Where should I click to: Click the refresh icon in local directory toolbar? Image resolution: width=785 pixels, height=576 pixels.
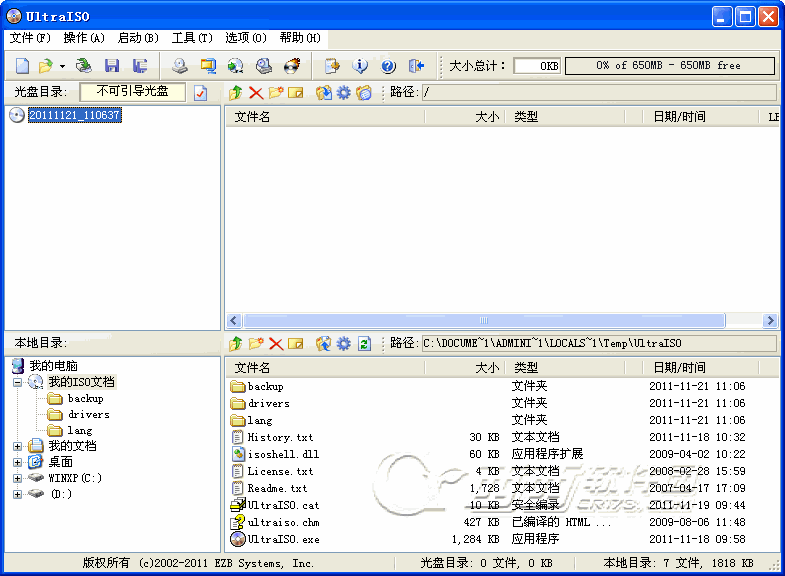pyautogui.click(x=364, y=343)
